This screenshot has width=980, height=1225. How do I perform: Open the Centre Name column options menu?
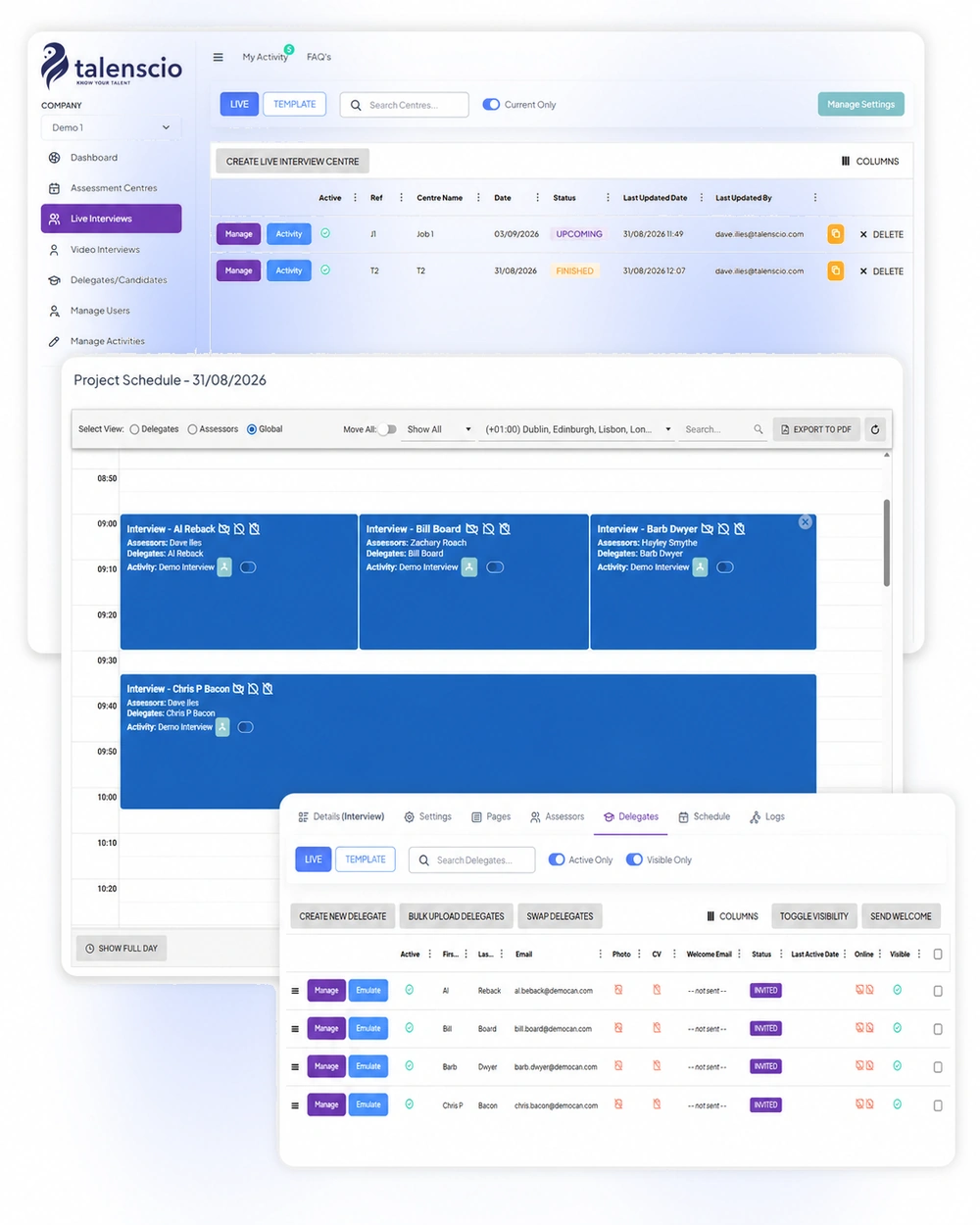coord(478,198)
